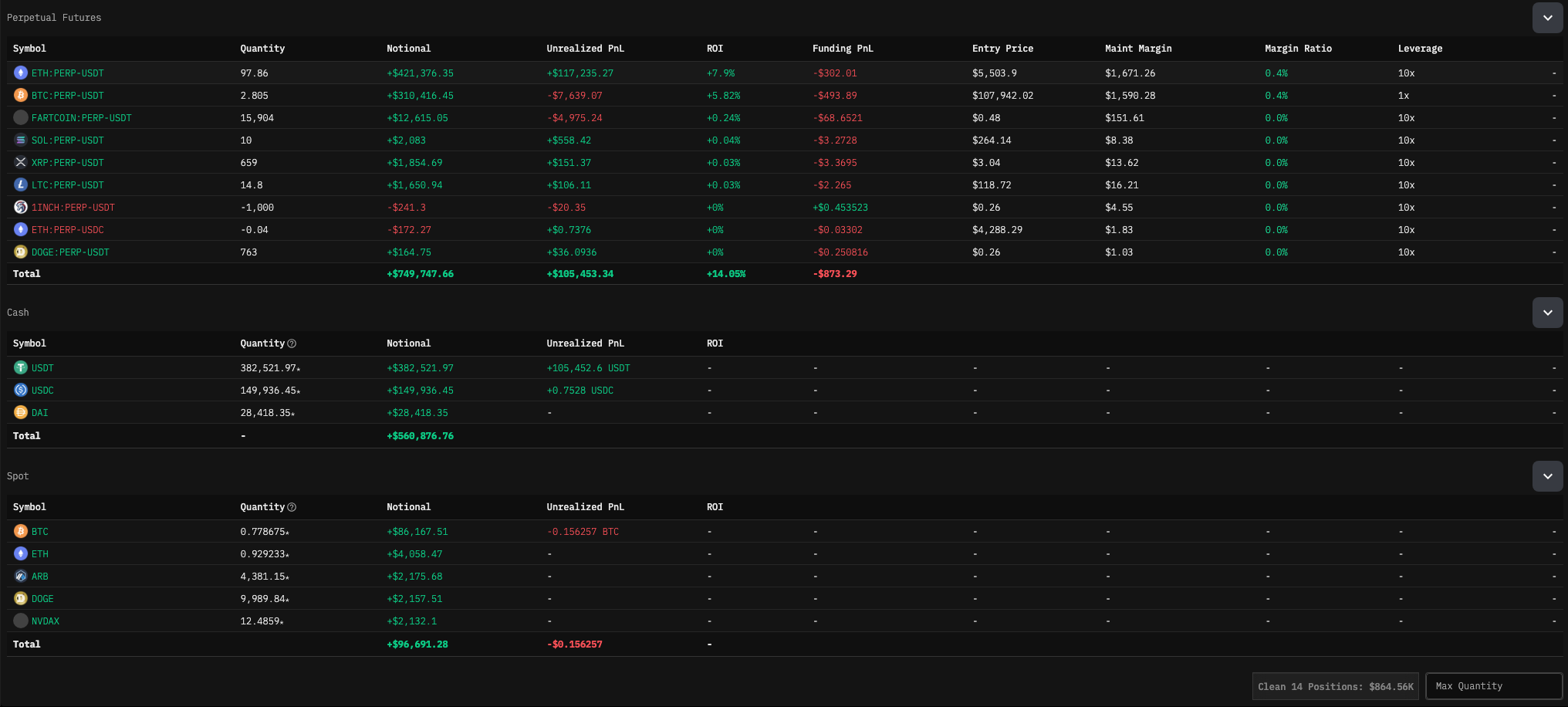Click the Litecoin icon beside LTC:PERP-USDT
This screenshot has width=1568, height=707.
point(21,184)
